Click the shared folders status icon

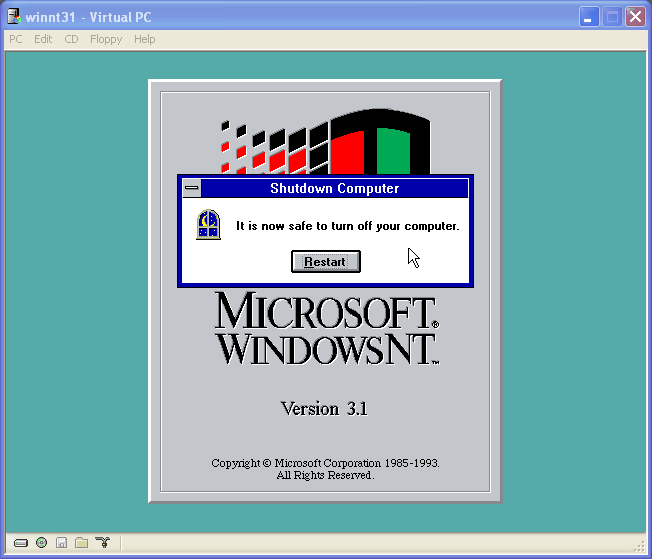click(82, 542)
